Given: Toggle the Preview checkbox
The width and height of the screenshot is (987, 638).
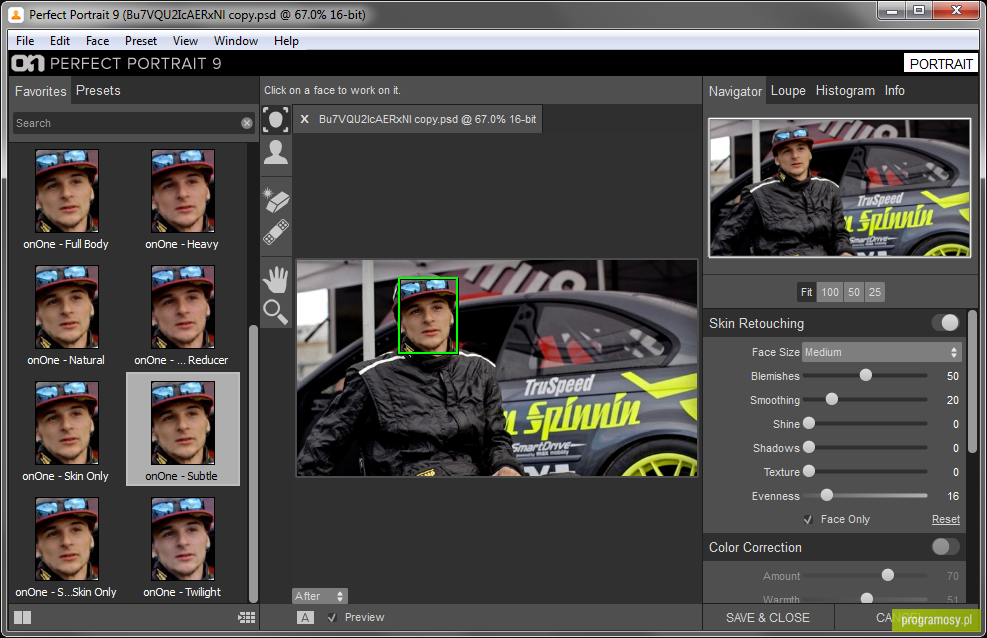Looking at the screenshot, I should (x=332, y=617).
